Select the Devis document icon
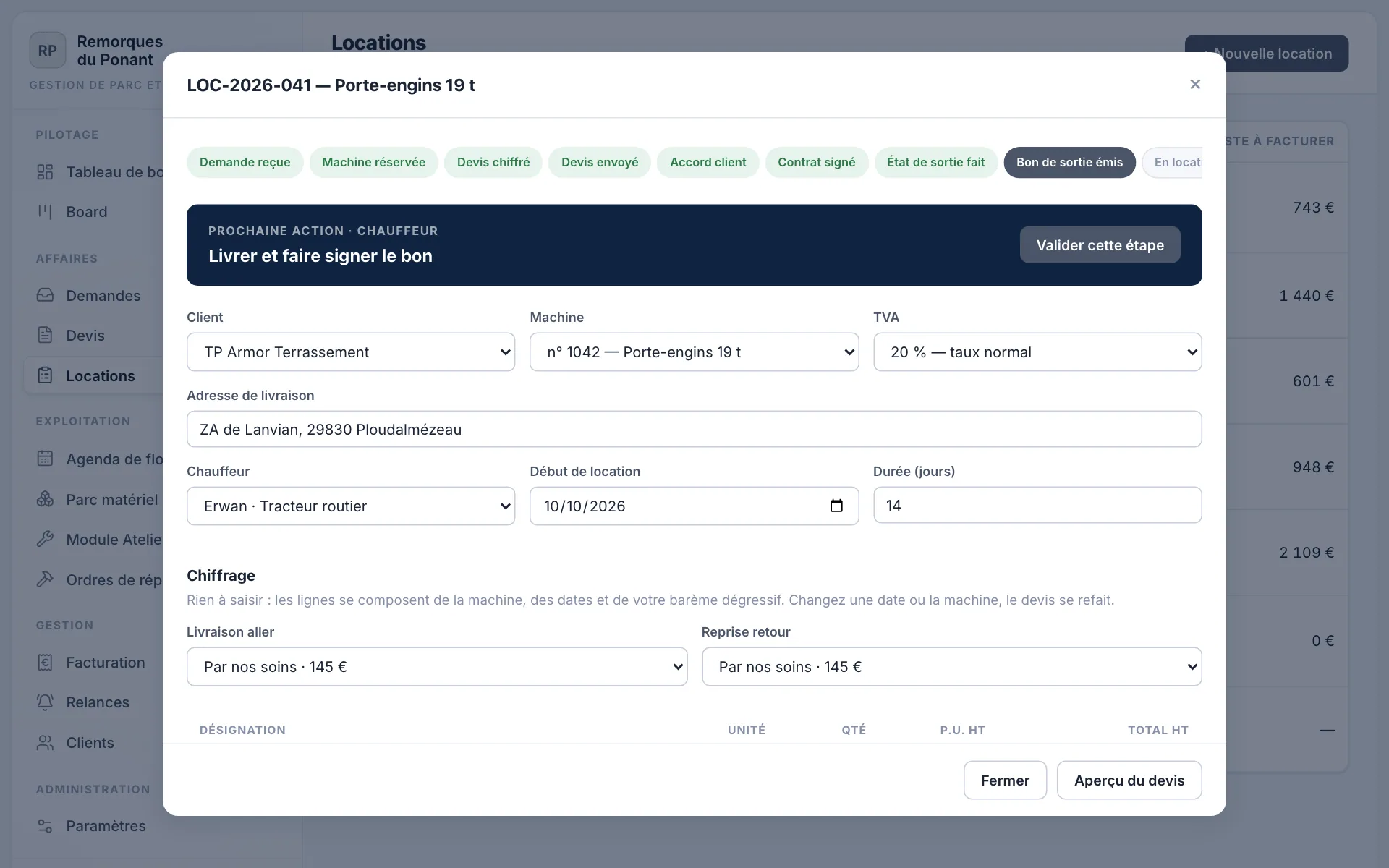 click(x=45, y=335)
